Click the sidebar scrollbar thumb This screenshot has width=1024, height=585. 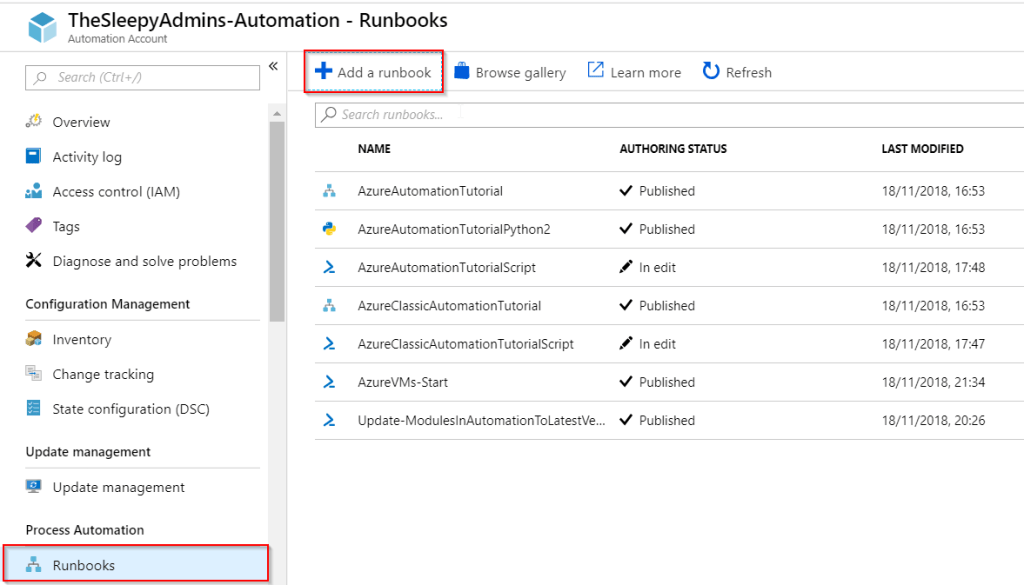pyautogui.click(x=277, y=221)
